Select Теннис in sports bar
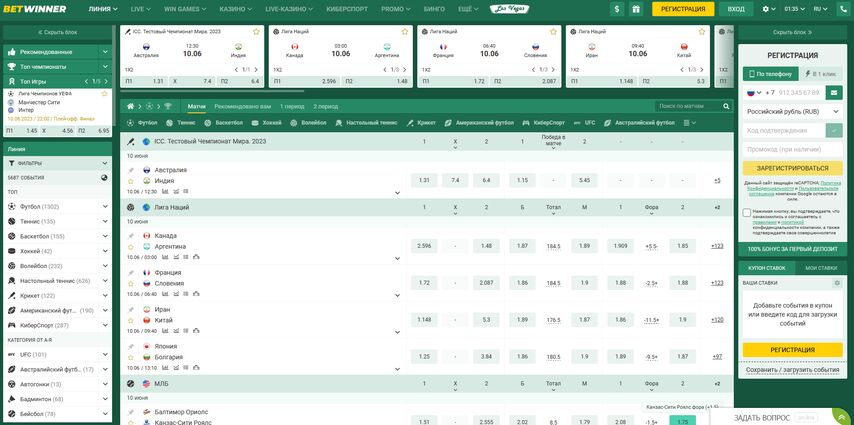This screenshot has height=425, width=854. (181, 123)
